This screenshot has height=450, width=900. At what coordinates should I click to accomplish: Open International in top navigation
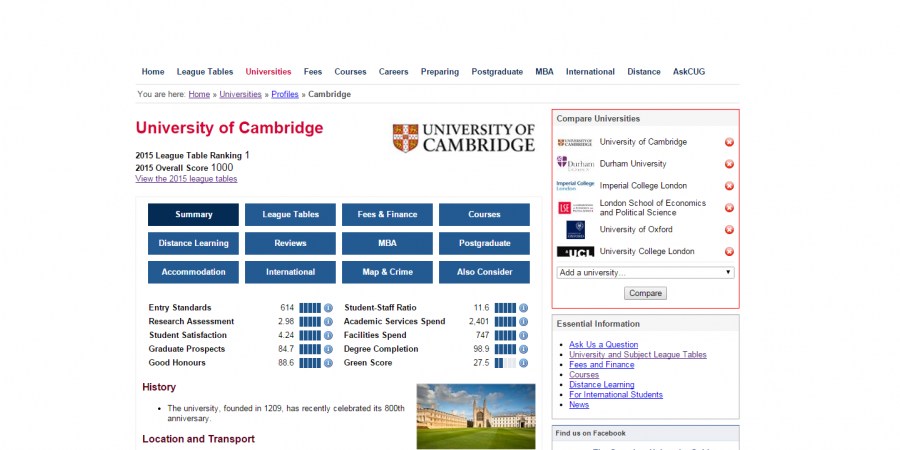click(x=590, y=72)
